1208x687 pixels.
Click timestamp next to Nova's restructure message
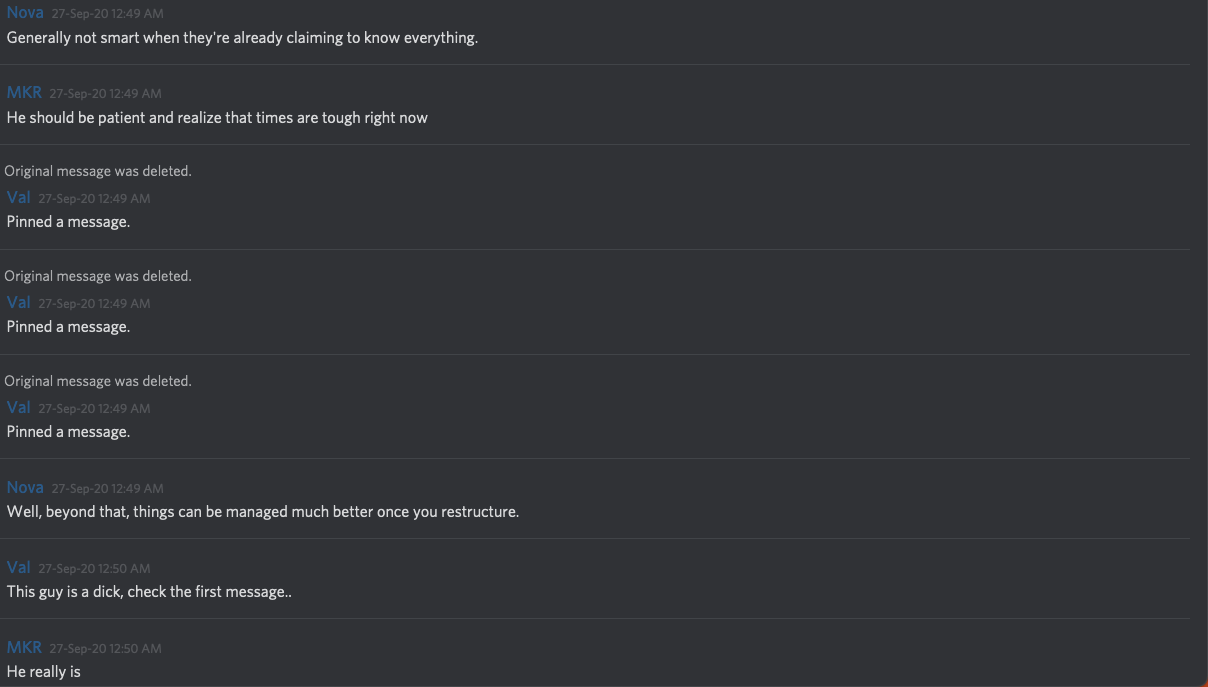pos(107,488)
